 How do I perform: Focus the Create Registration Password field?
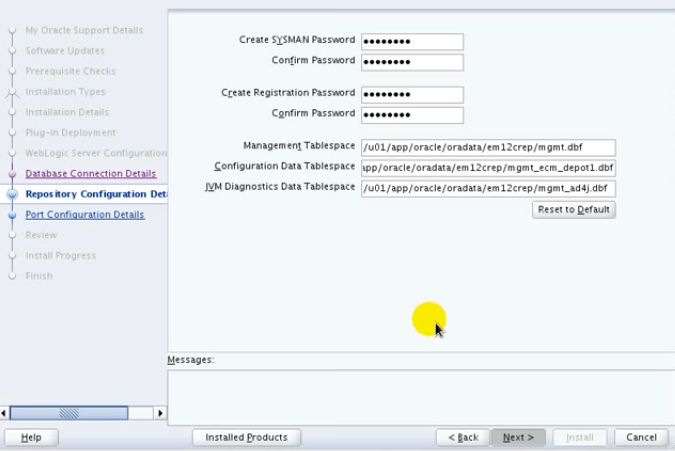(412, 95)
